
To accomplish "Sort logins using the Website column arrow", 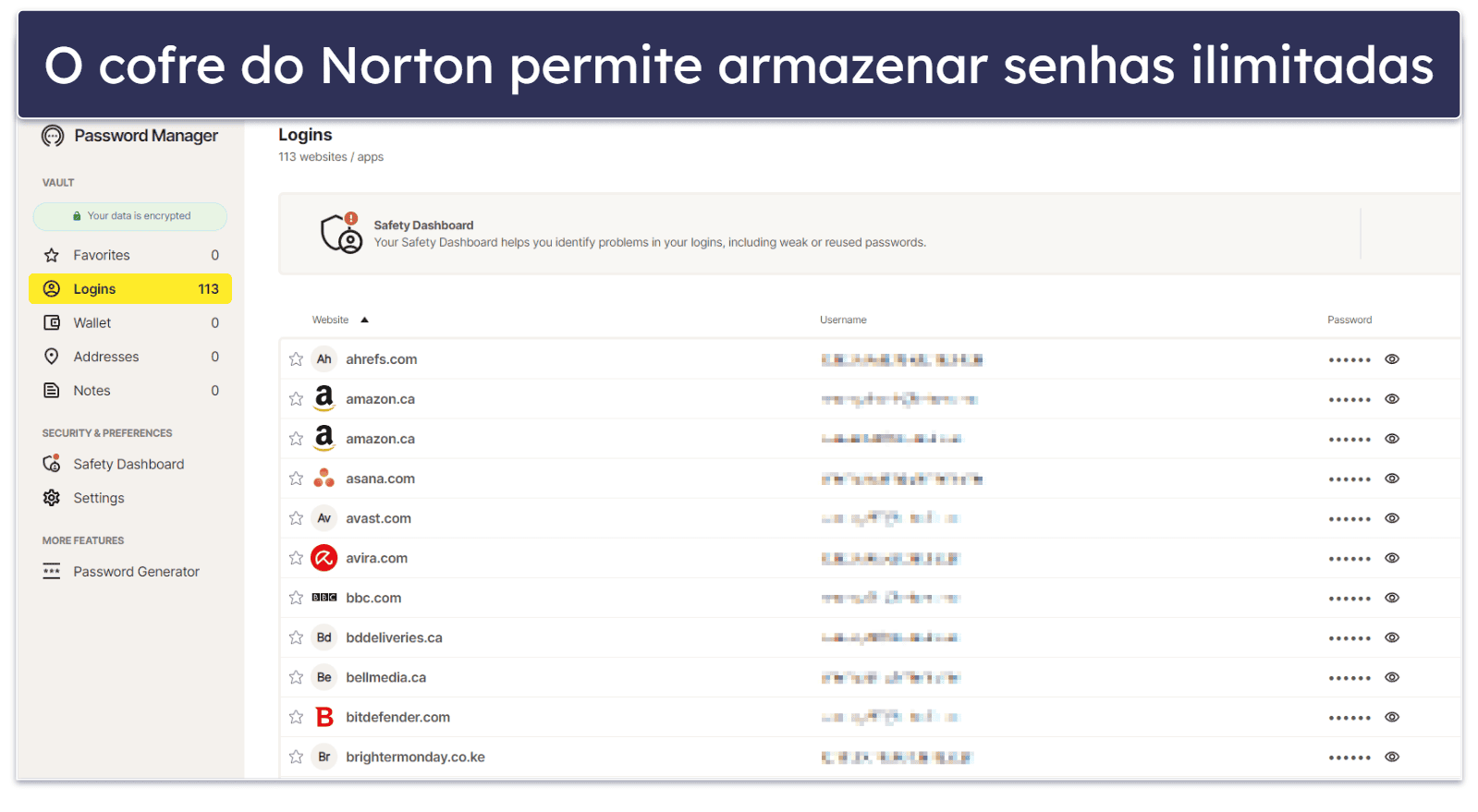I will click(364, 320).
